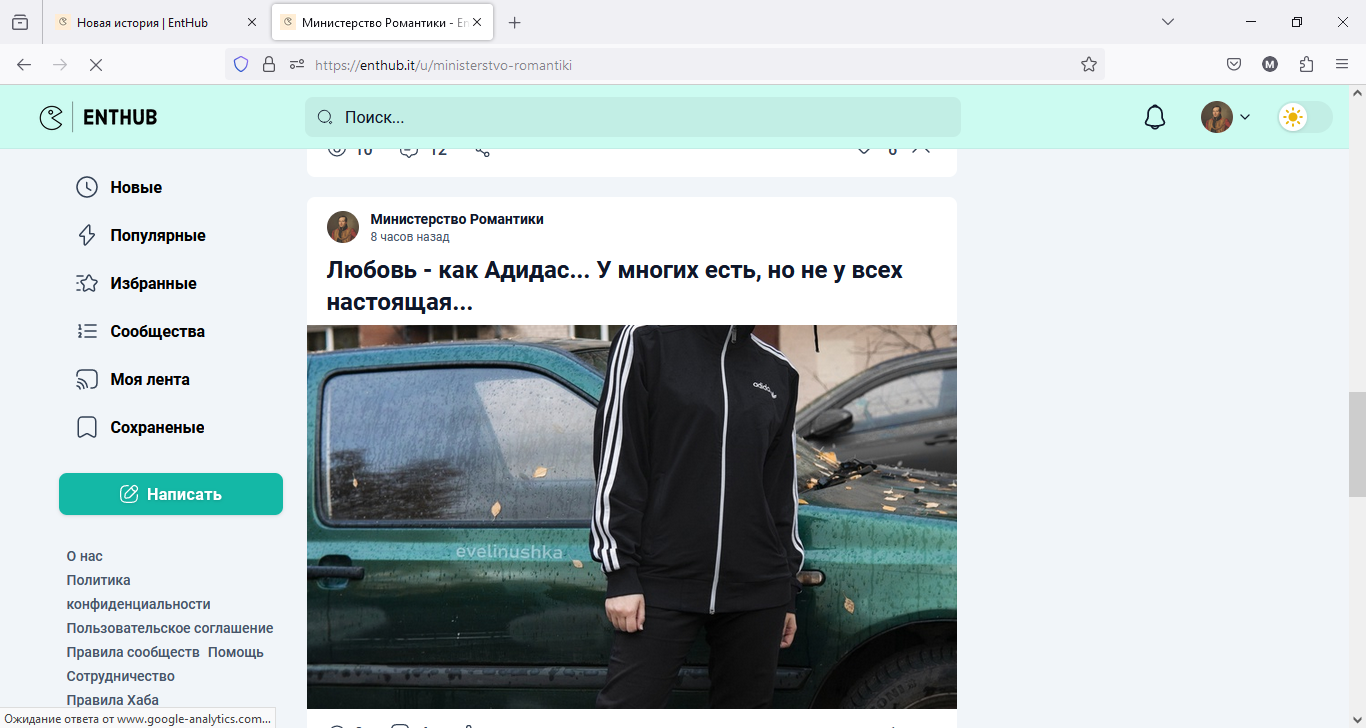Open the user avatar menu in header
Screen dimensions: 1366x728
(x=1226, y=117)
